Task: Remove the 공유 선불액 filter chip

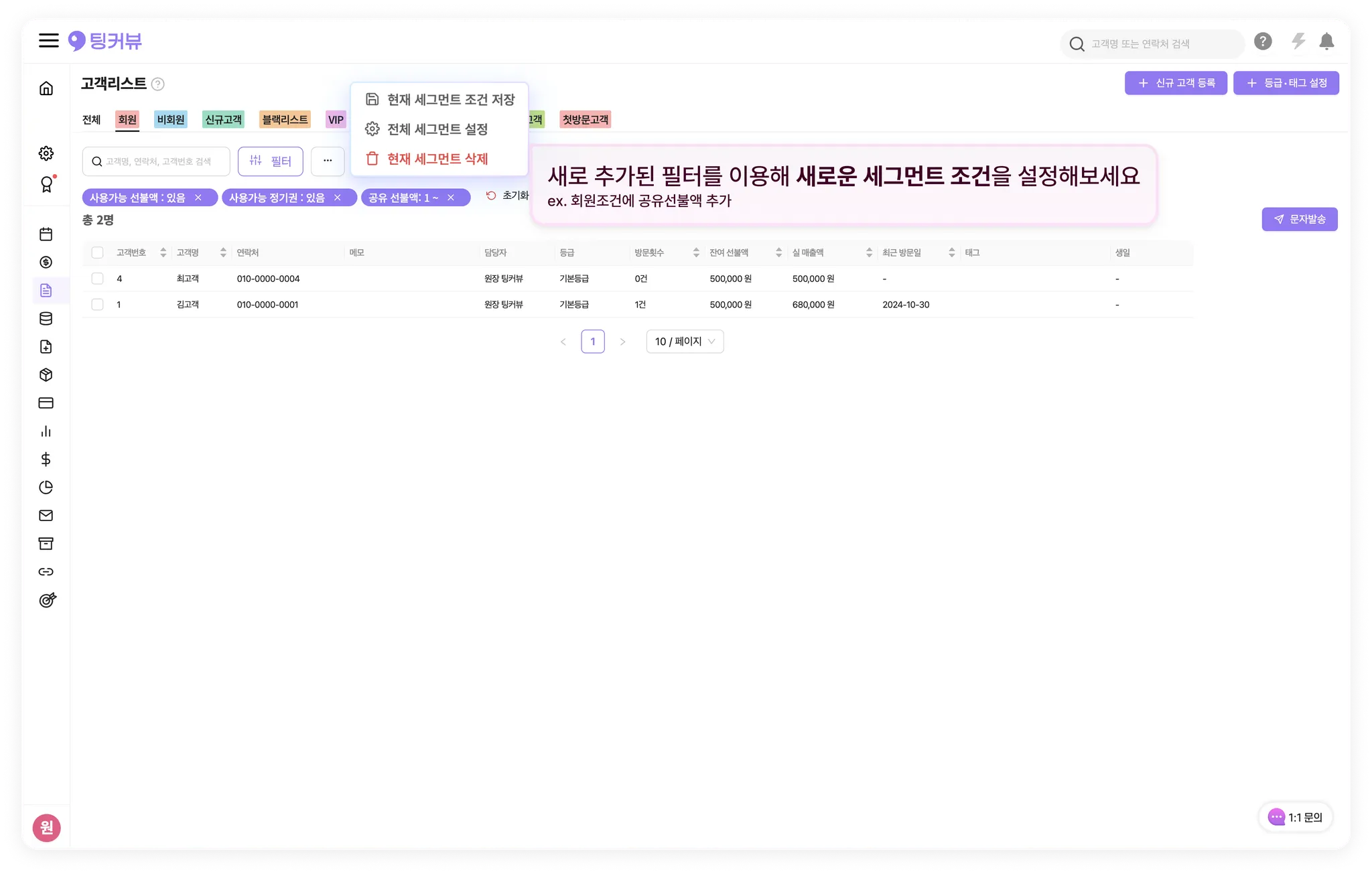Action: (x=451, y=198)
